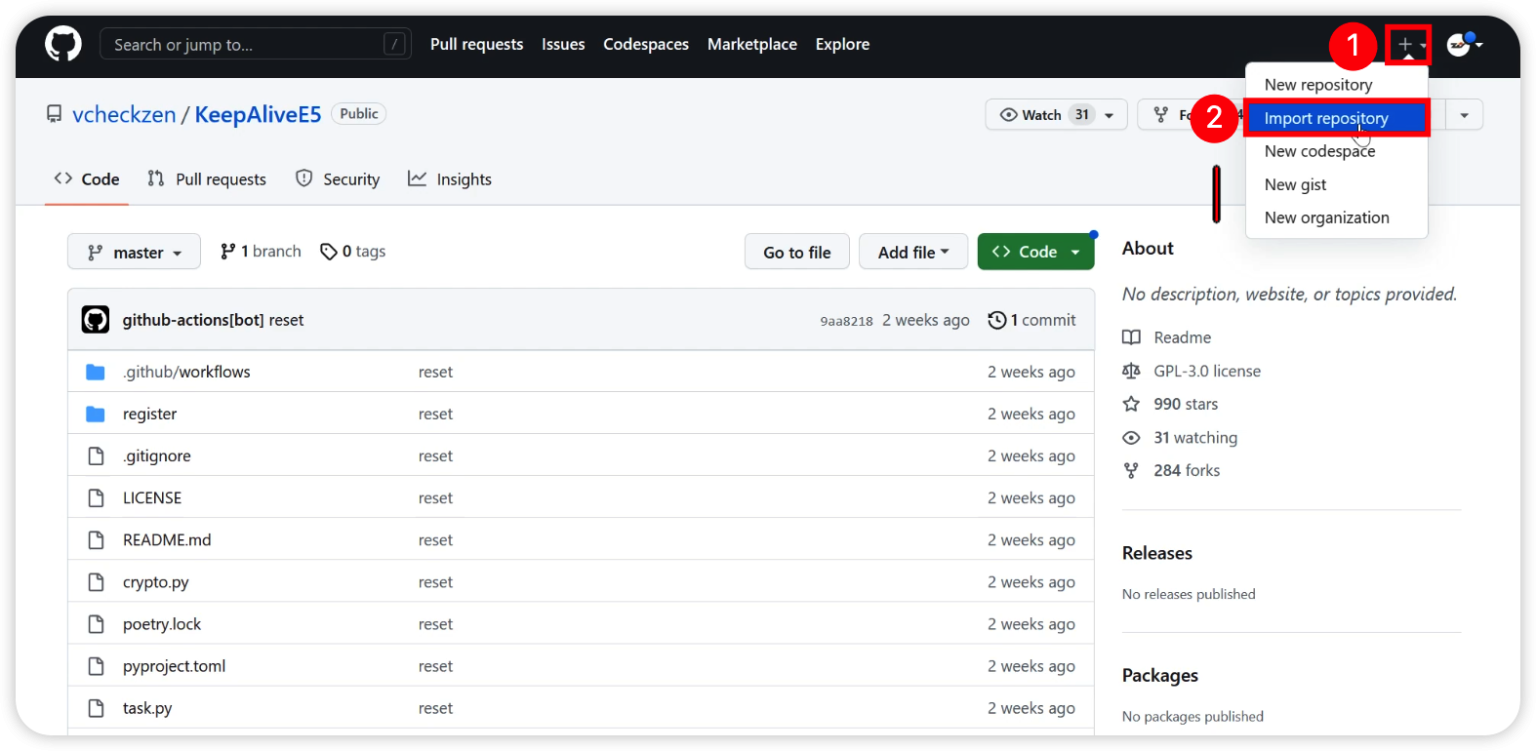Screen dimensions: 1536x751
Task: Click the fork icon beside 284 forks
Action: click(1131, 470)
